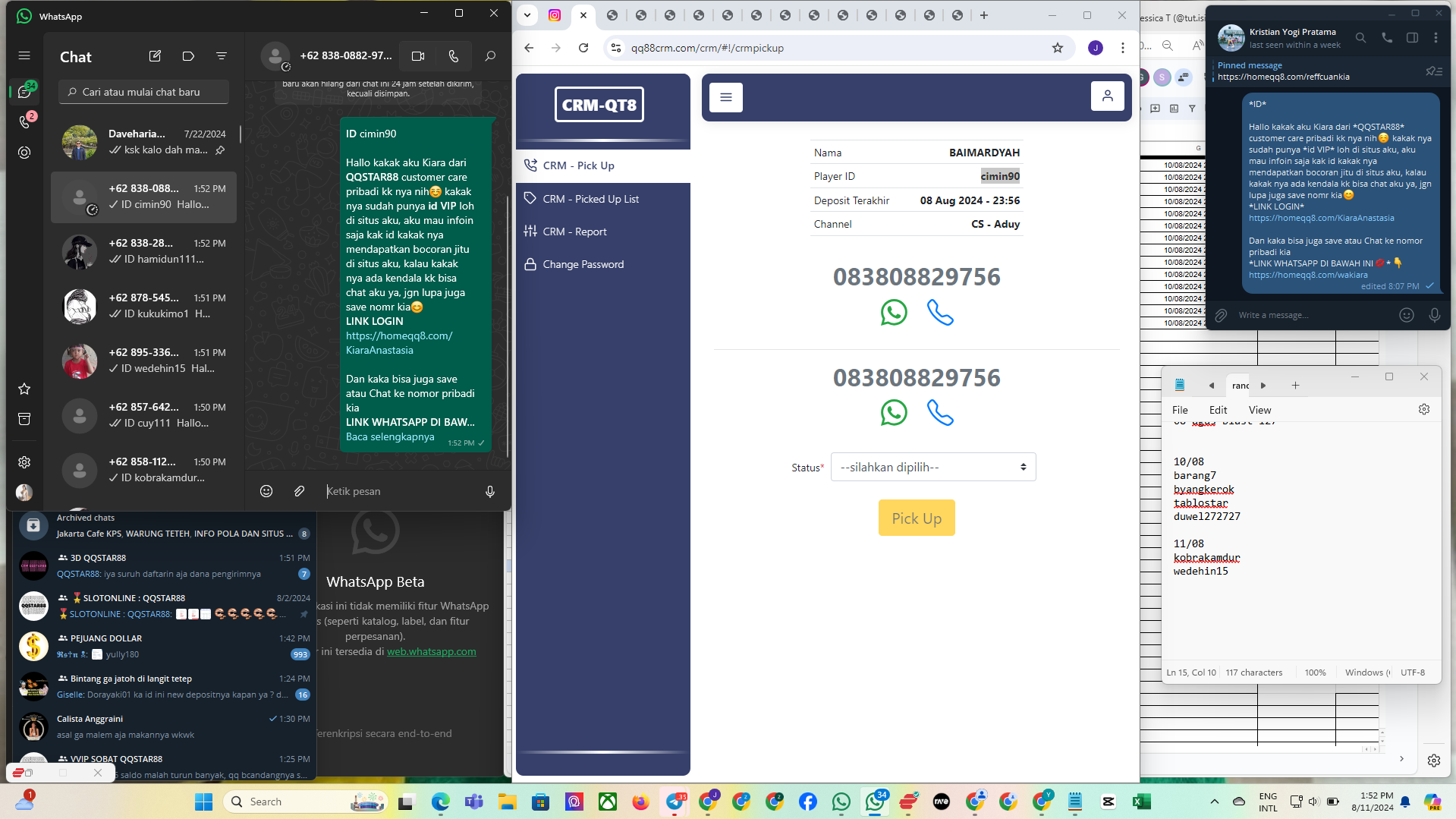Image resolution: width=1456 pixels, height=819 pixels.
Task: Open starred messages in WhatsApp sidebar
Action: click(24, 389)
